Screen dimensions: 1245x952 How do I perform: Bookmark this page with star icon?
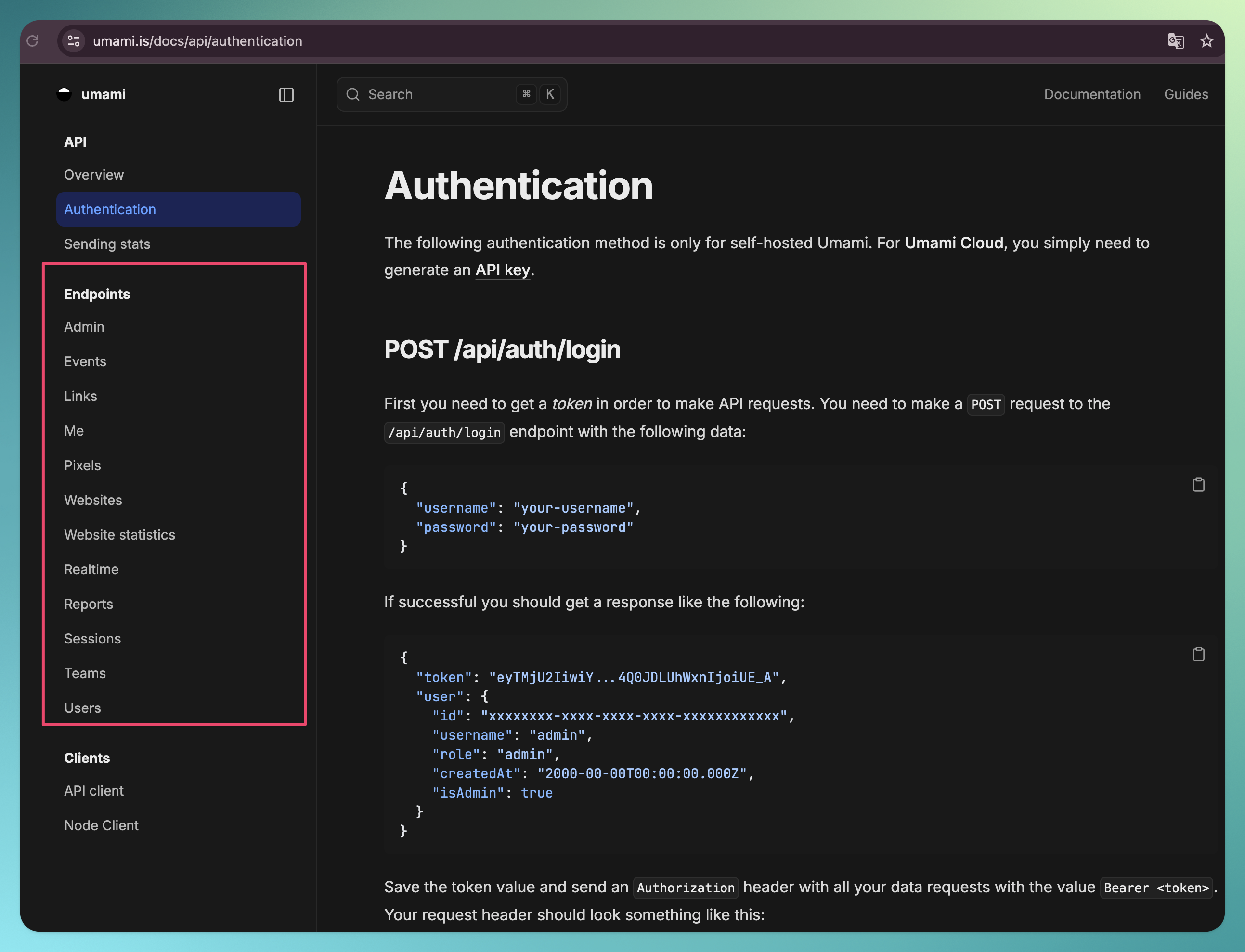pyautogui.click(x=1206, y=41)
